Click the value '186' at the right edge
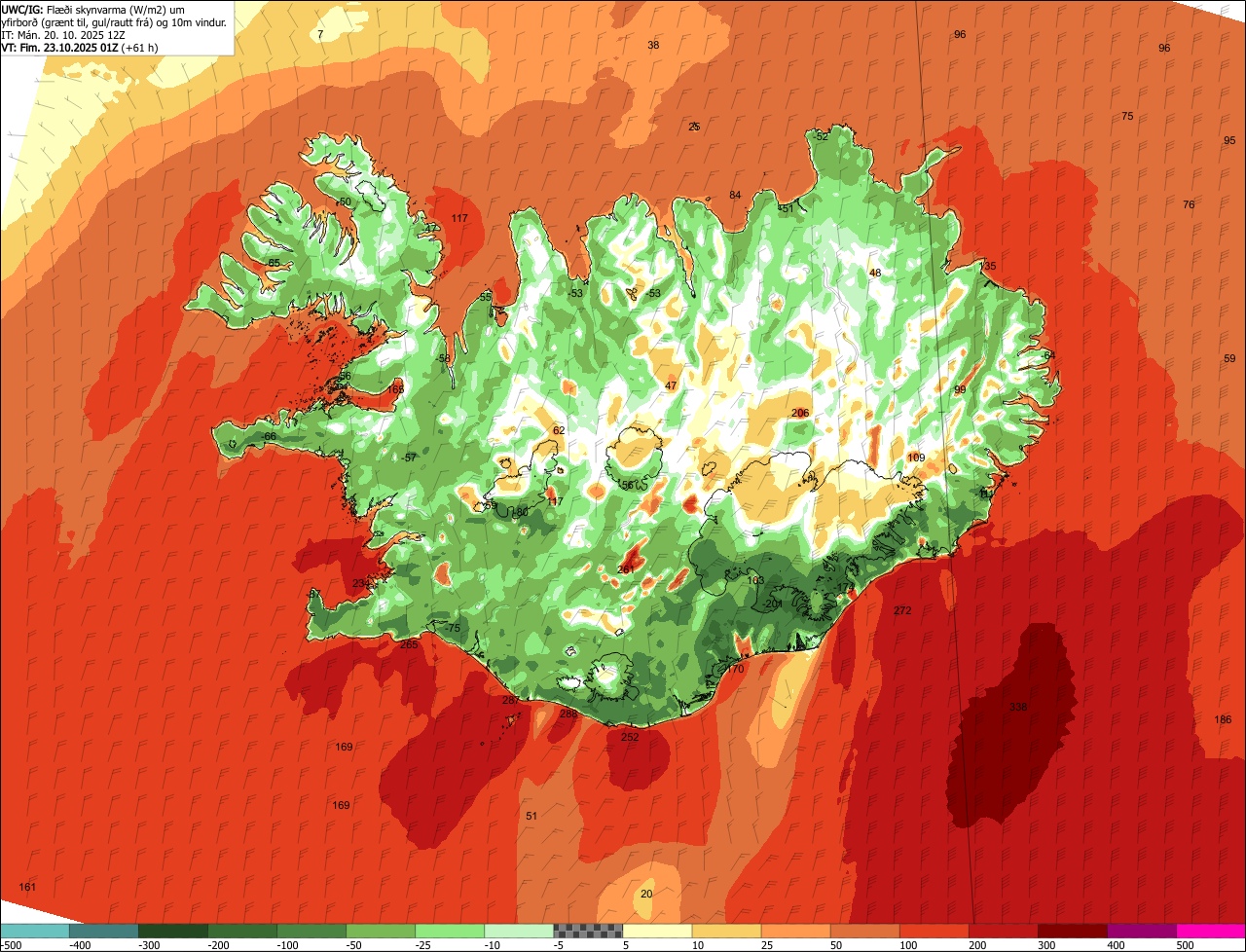 (1223, 719)
